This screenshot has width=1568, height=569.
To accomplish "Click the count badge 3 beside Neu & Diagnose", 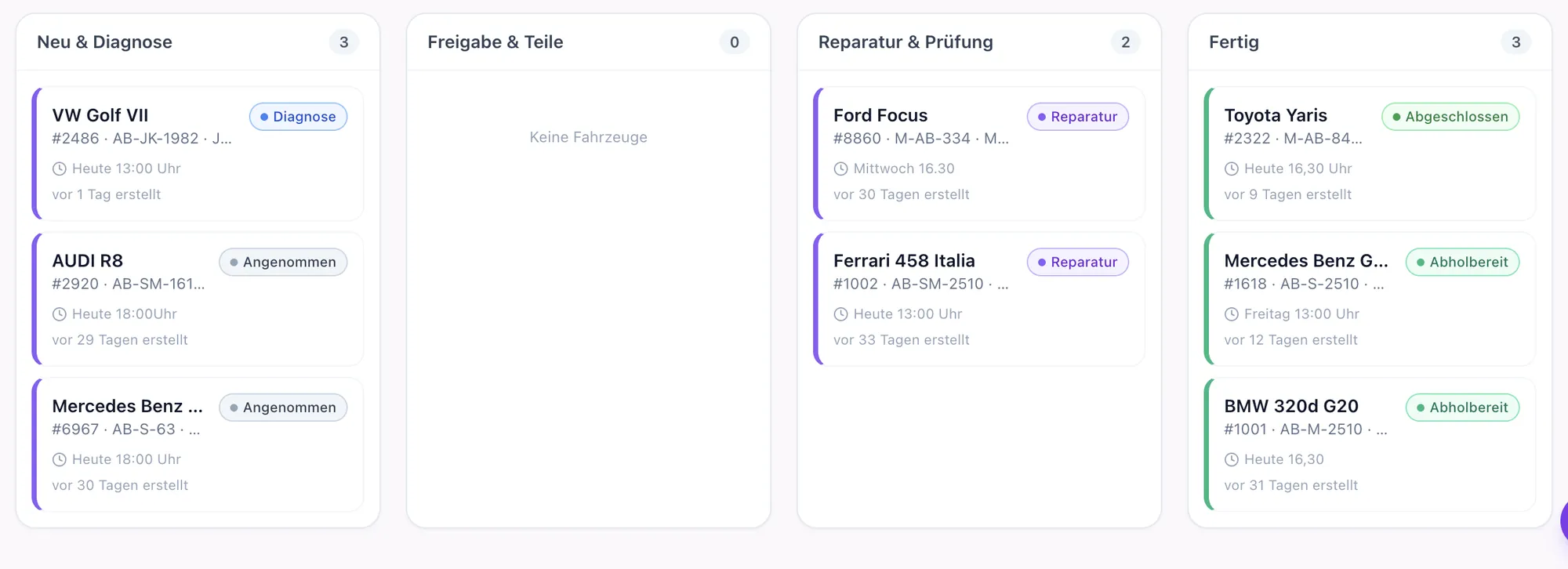I will coord(343,42).
